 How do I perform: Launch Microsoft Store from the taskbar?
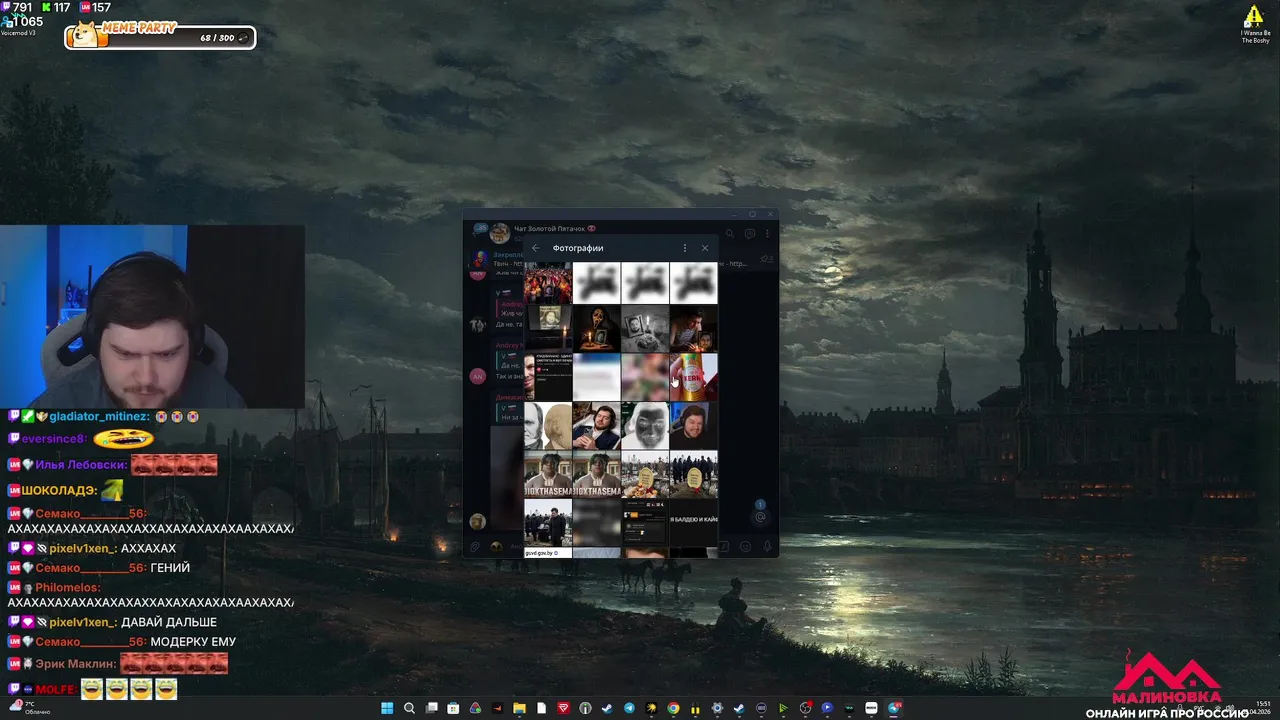pos(453,708)
